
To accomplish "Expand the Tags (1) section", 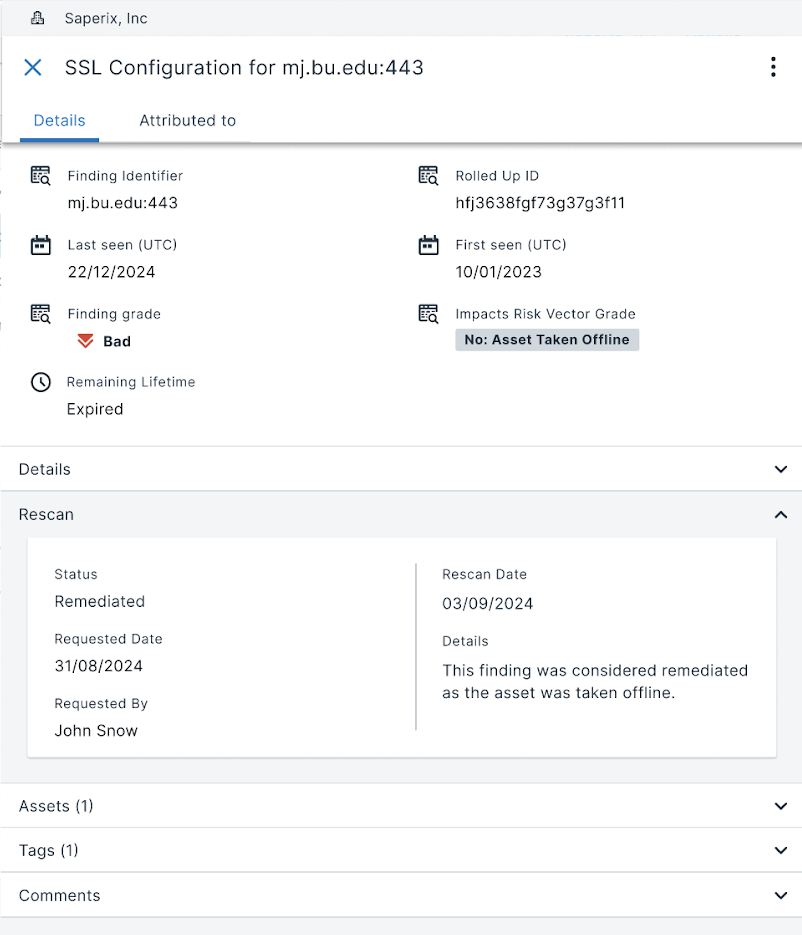I will click(x=781, y=850).
